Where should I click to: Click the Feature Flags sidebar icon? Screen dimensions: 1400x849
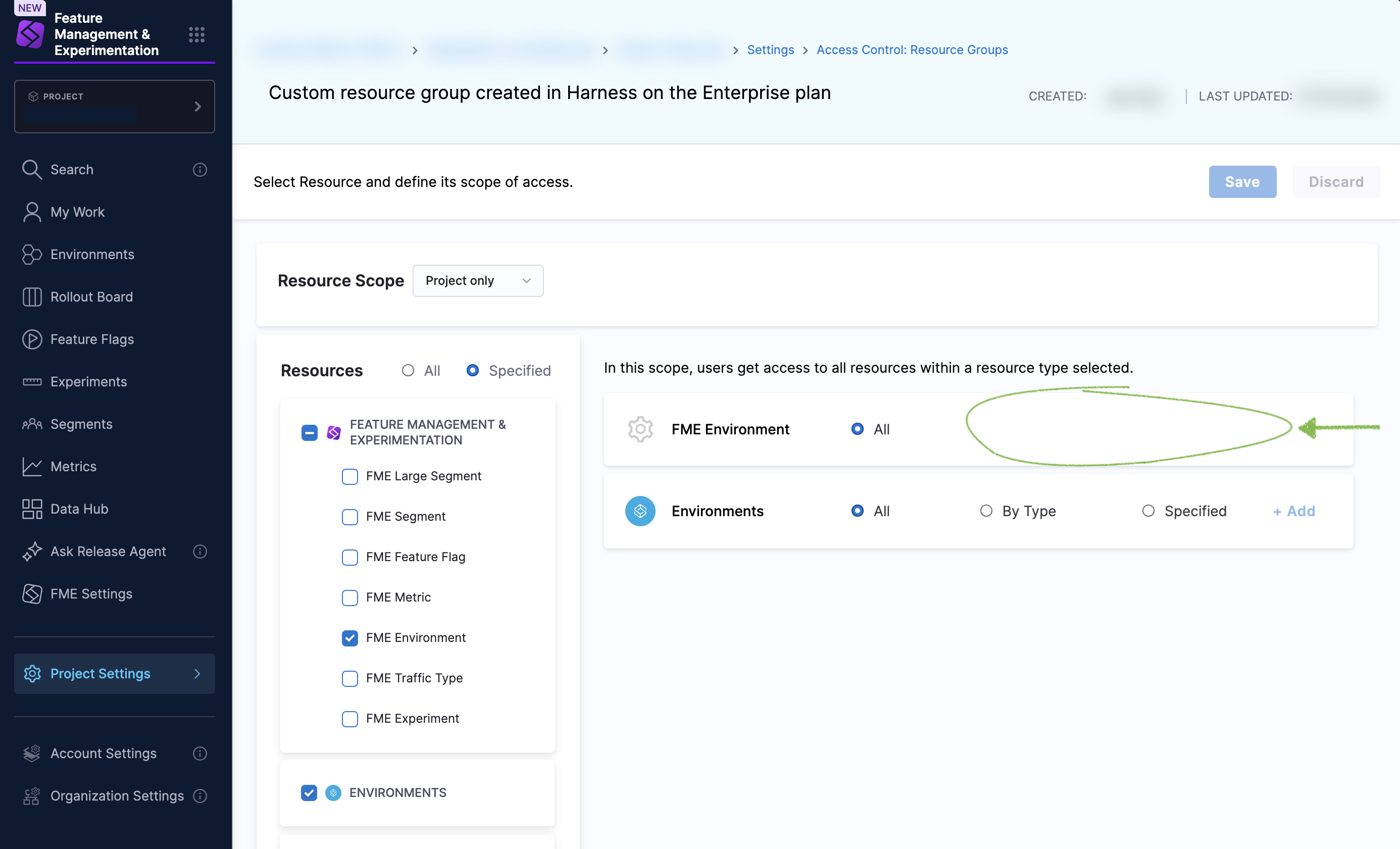coord(32,339)
